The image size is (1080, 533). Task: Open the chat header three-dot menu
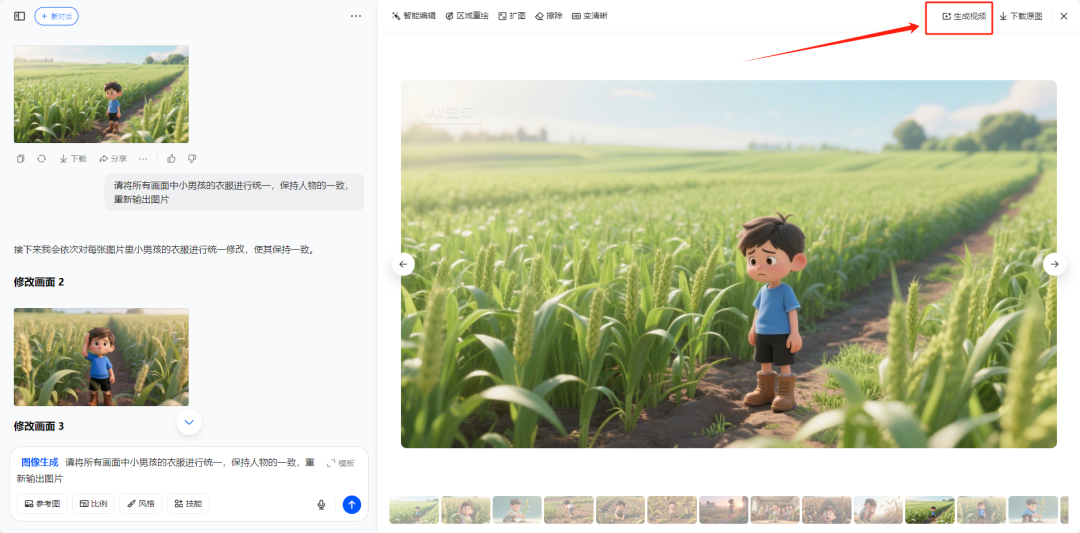click(355, 16)
